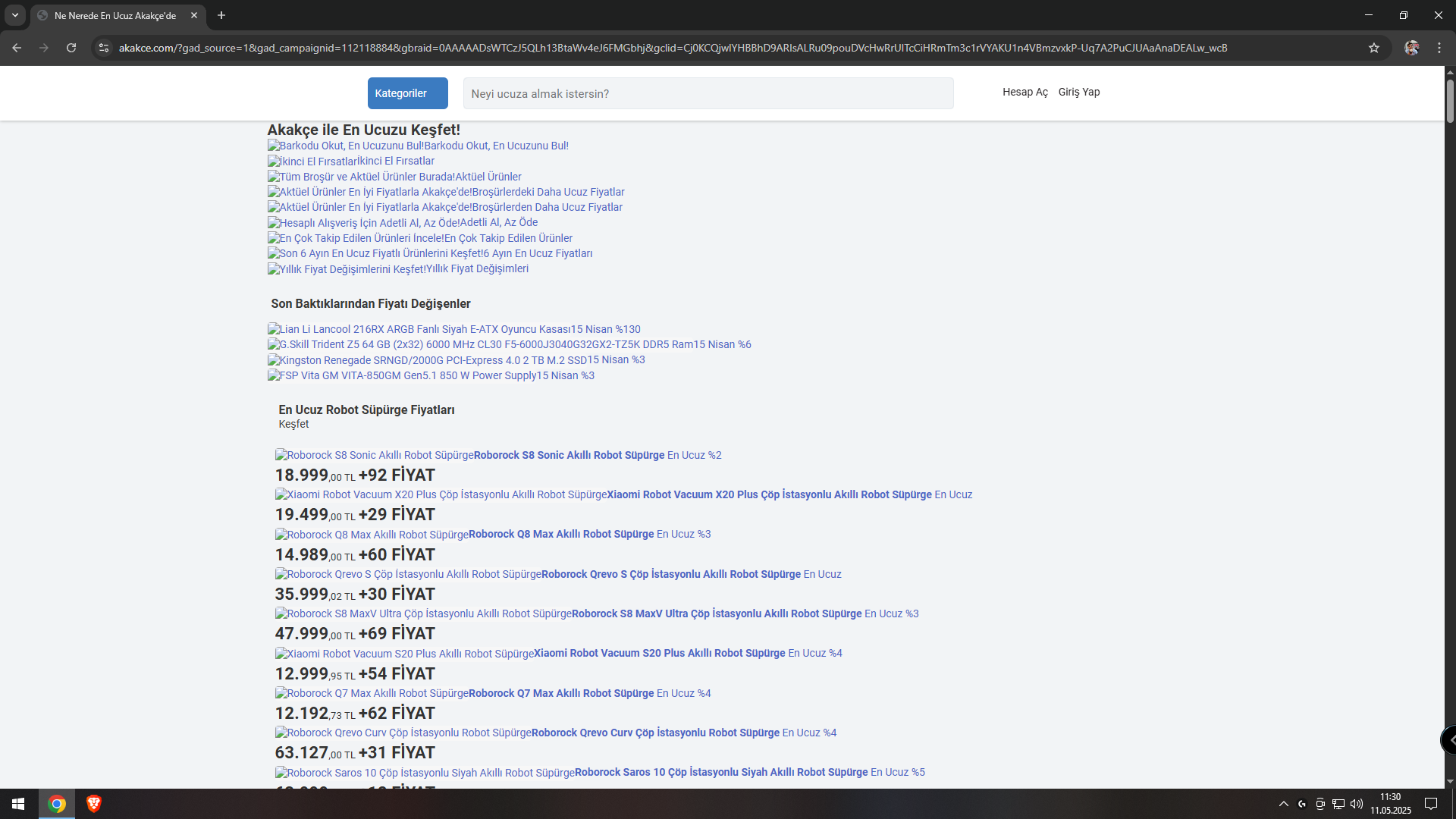1456x819 pixels.
Task: Open the Aktüel Ürünler link
Action: coord(394,177)
